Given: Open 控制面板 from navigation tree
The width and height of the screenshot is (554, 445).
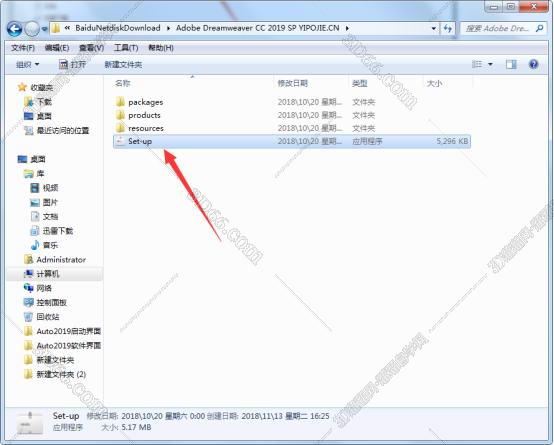Looking at the screenshot, I should 52,303.
